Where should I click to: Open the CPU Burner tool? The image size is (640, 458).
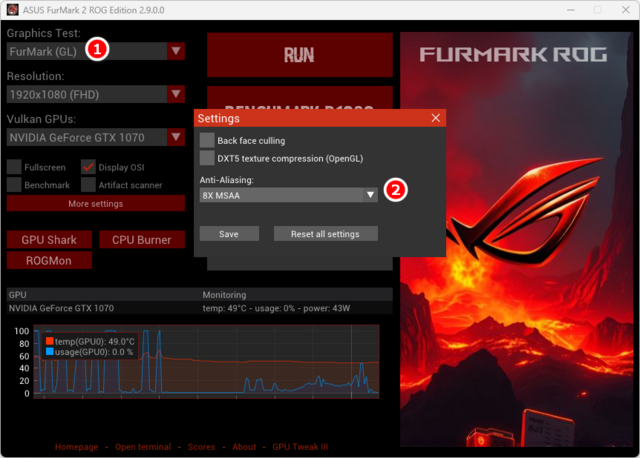coord(141,240)
